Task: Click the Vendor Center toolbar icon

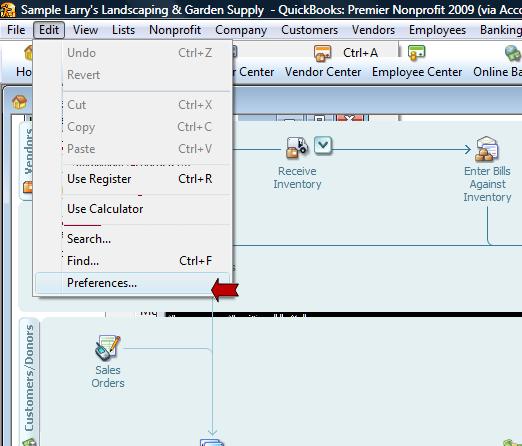Action: click(322, 54)
